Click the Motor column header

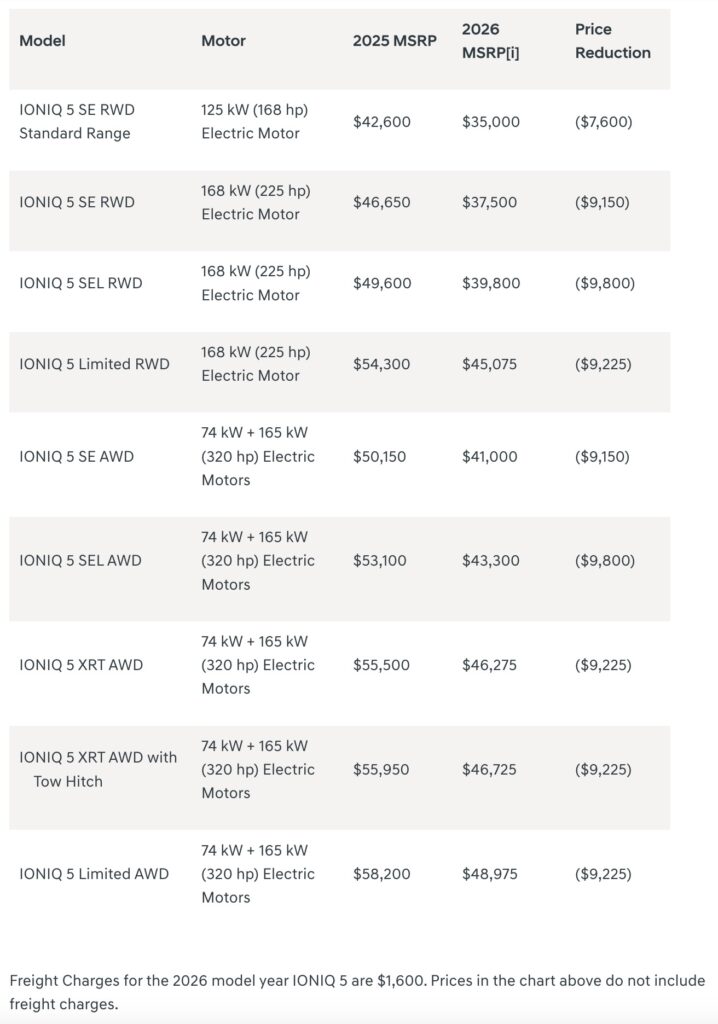223,41
